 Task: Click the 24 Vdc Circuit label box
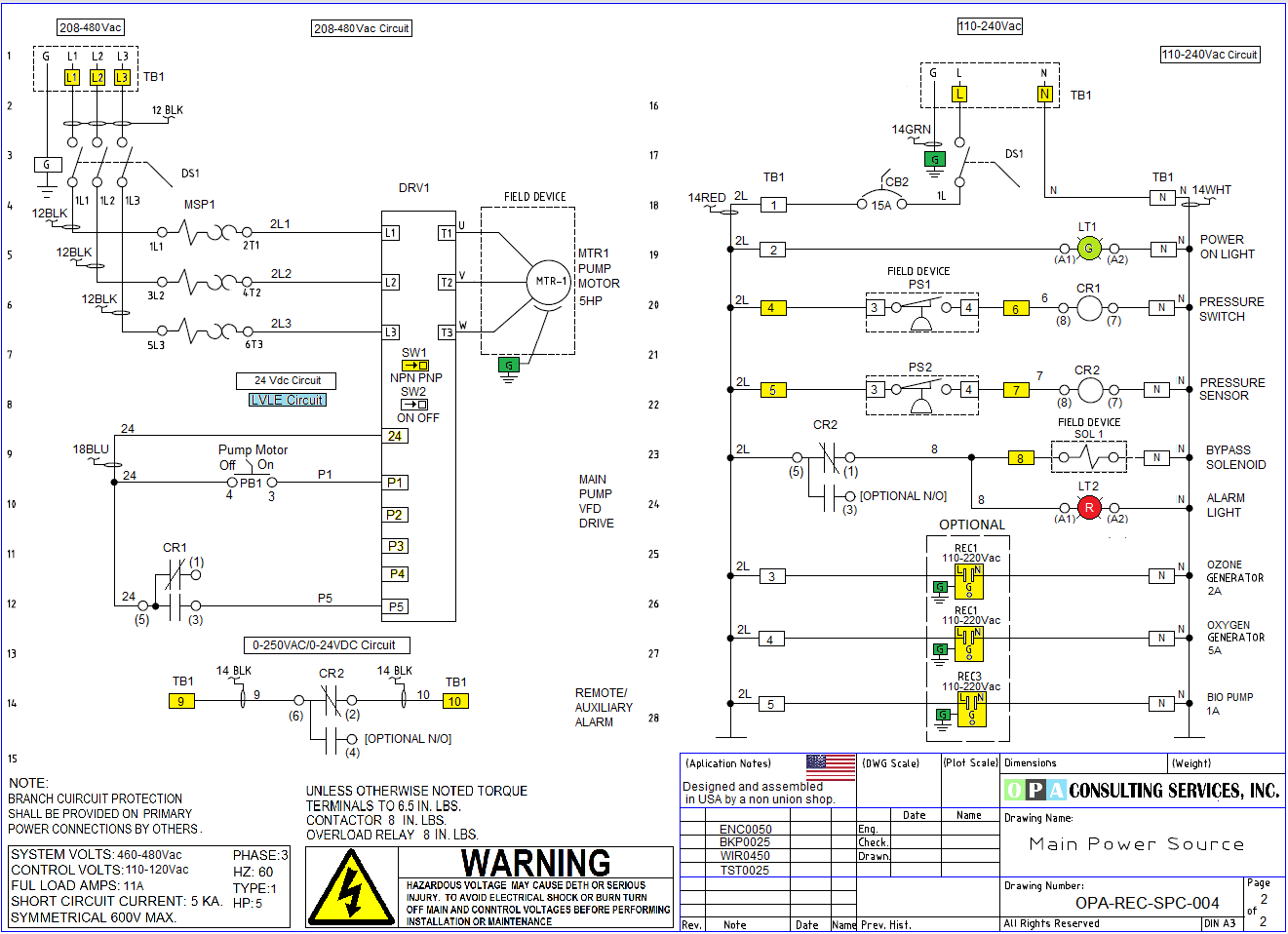[287, 380]
